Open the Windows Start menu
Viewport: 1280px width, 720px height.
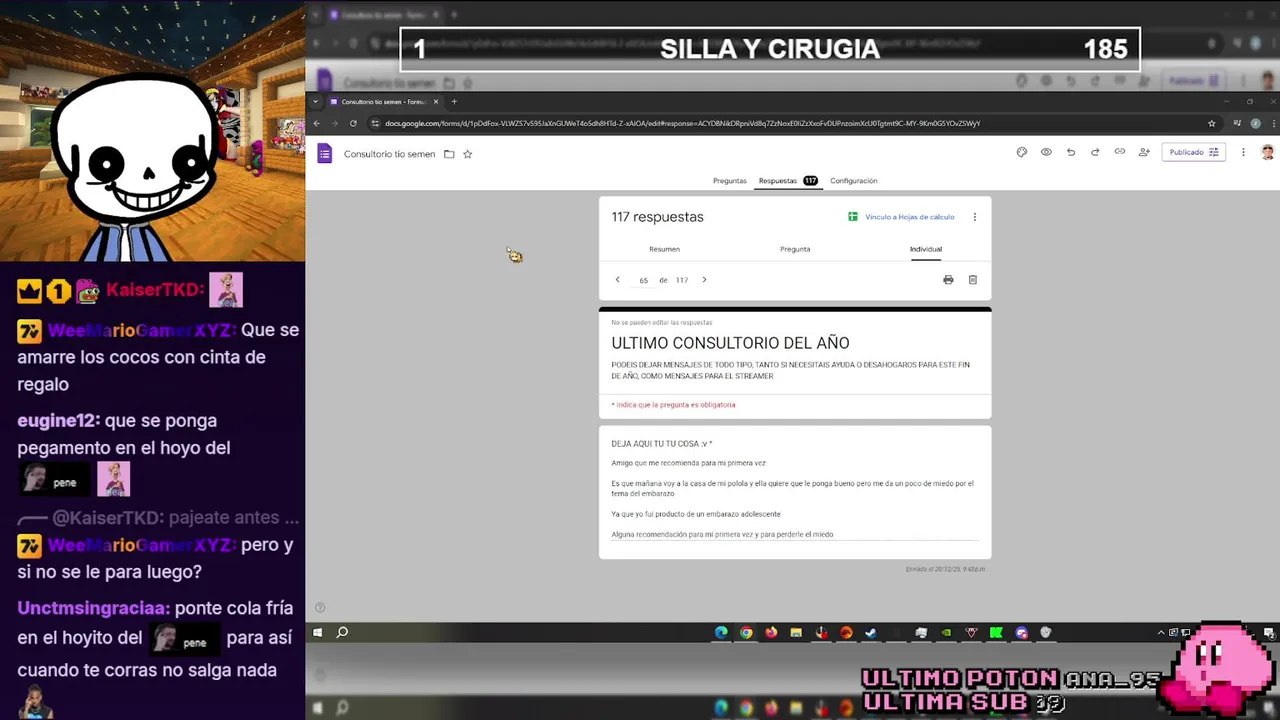pos(317,632)
